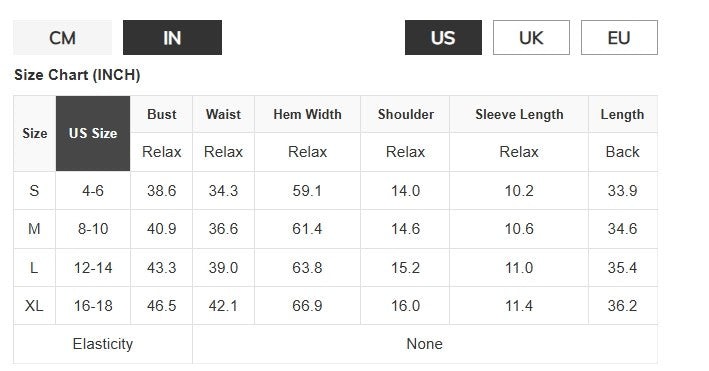Click the Shoulder column header
Image resolution: width=709 pixels, height=371 pixels.
pos(406,114)
